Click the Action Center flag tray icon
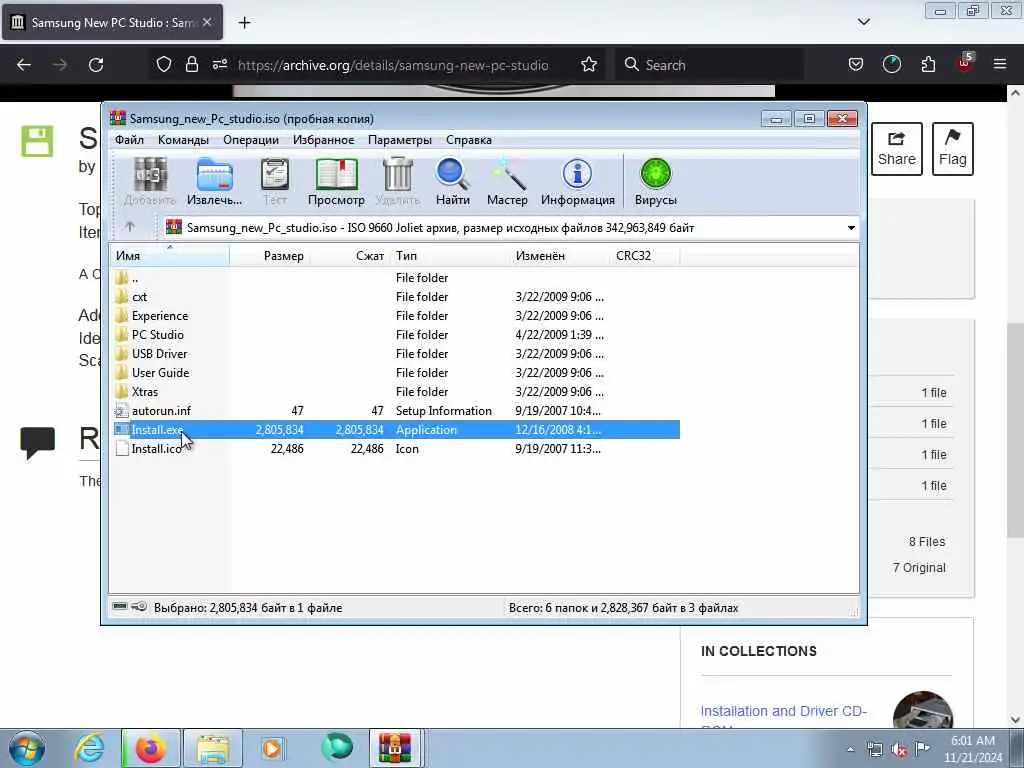This screenshot has width=1024, height=768. (922, 748)
